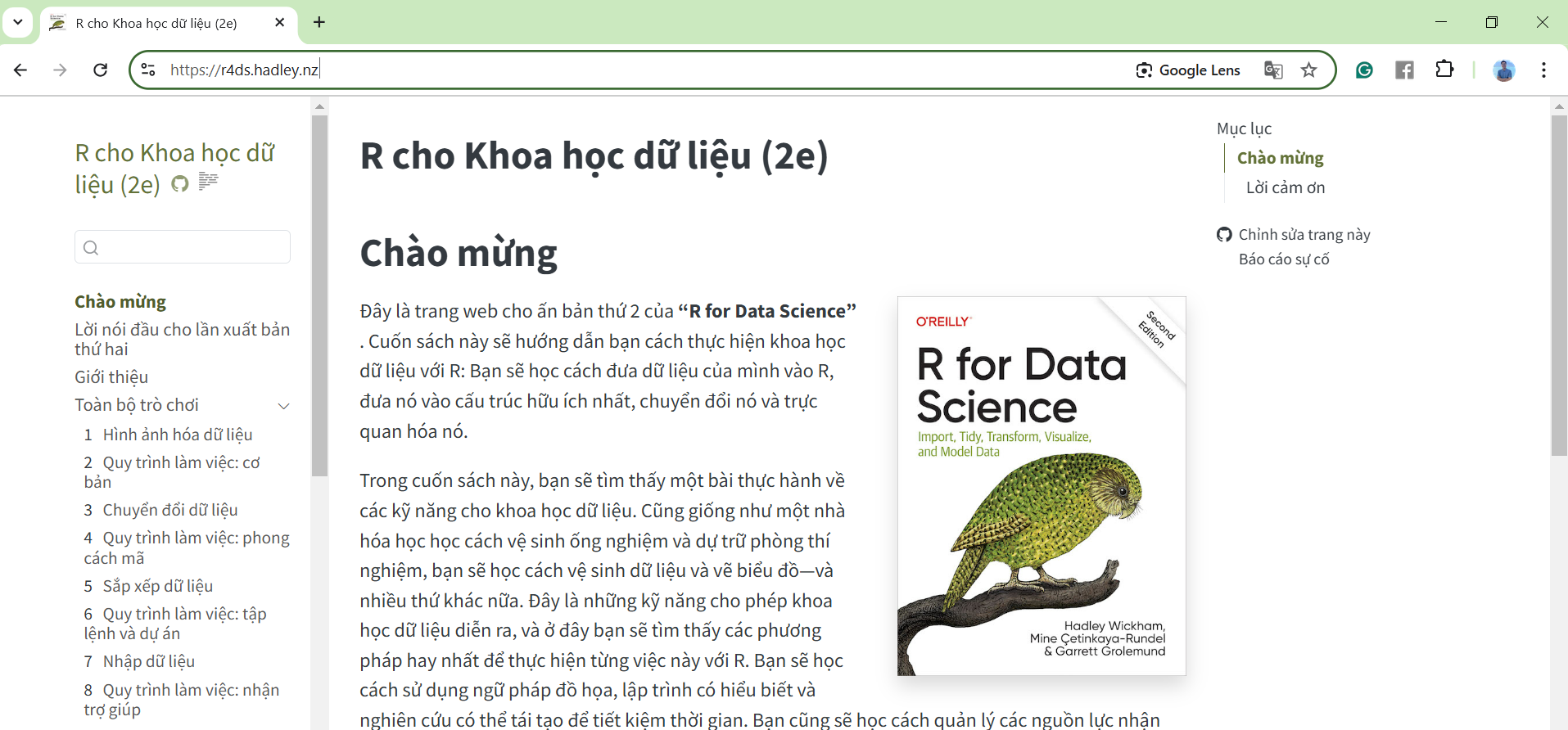
Task: Open GitHub repository icon beside book title
Action: (x=179, y=184)
